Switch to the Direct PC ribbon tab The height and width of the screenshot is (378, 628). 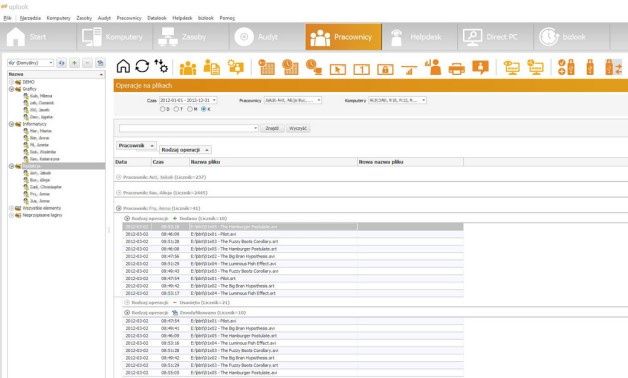point(495,37)
